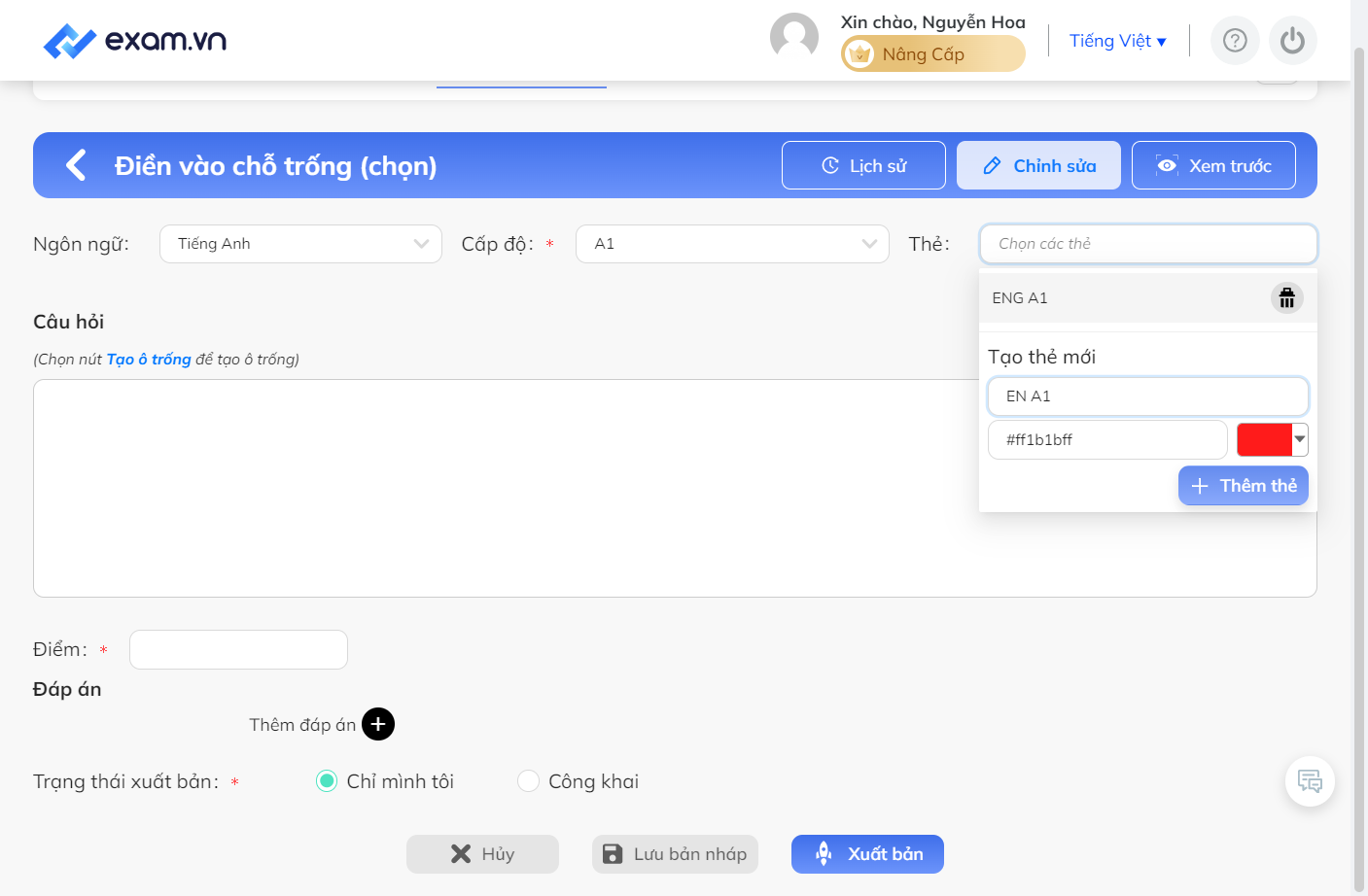Screen dimensions: 1368x896
Task: Click the Điểm score input field
Action: [x=238, y=649]
